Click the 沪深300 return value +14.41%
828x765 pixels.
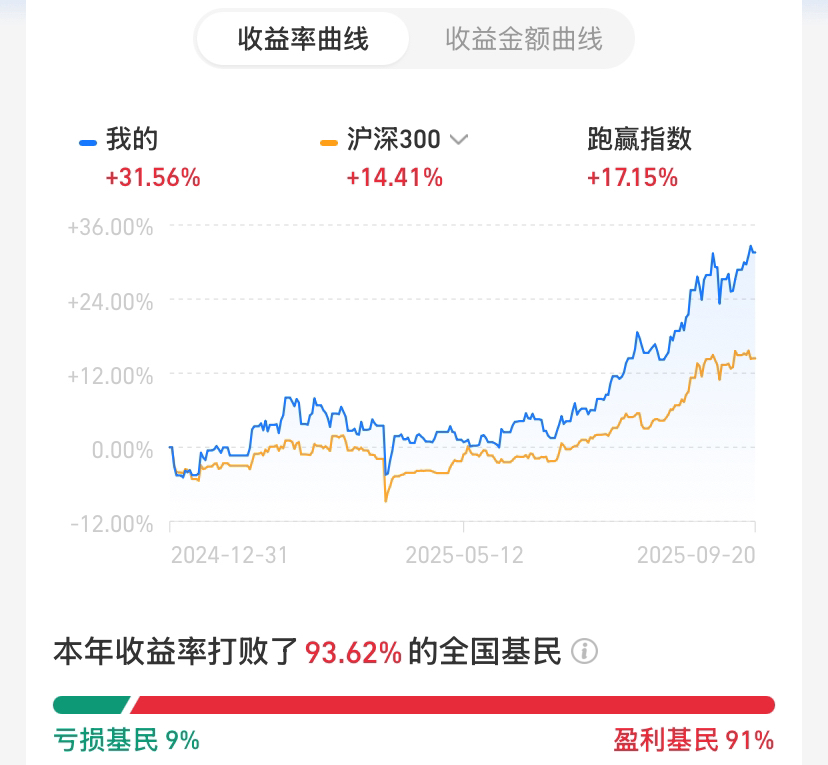(x=394, y=177)
